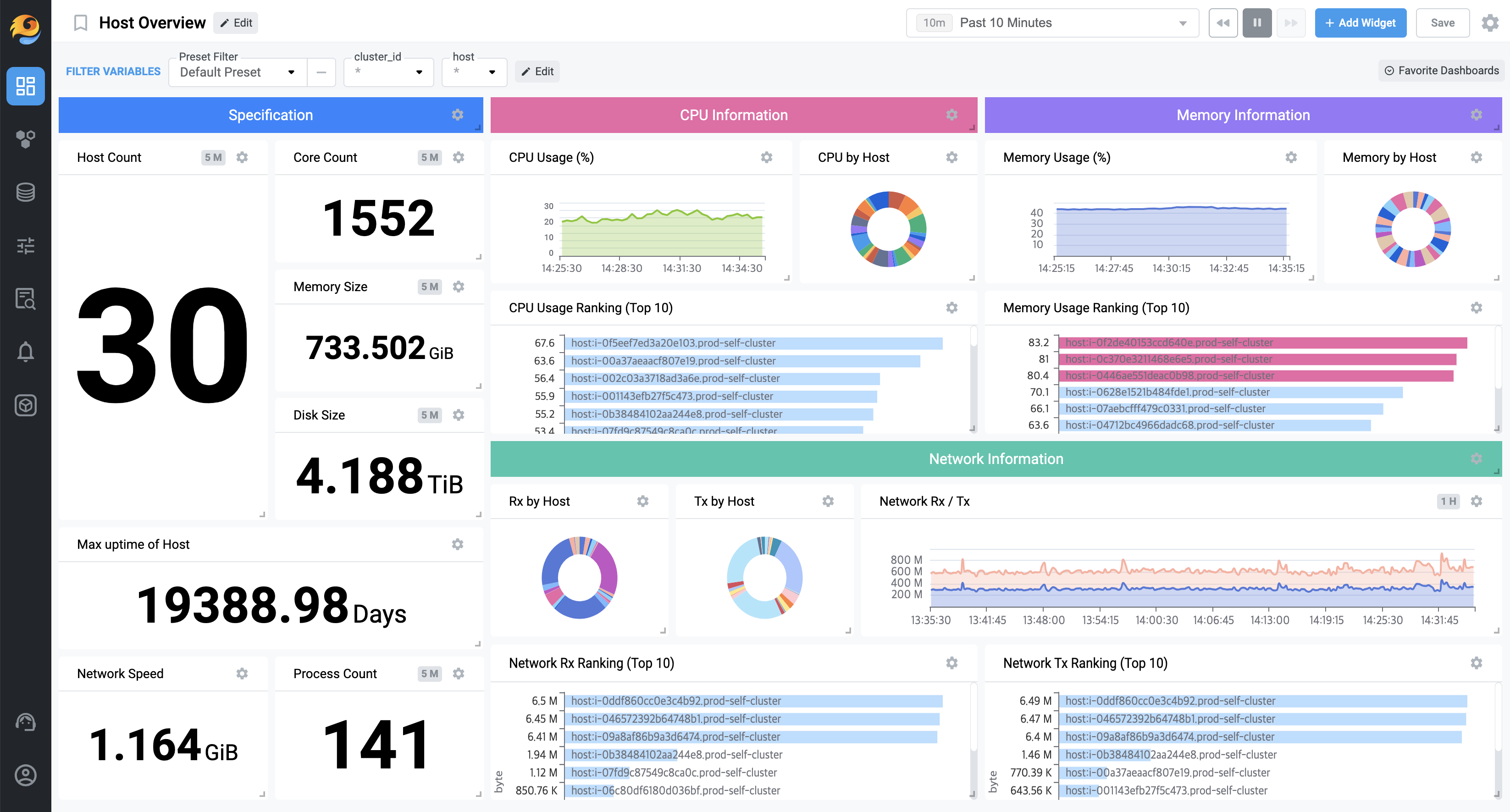Pause the live dashboard refresh
Image resolution: width=1510 pixels, height=812 pixels.
tap(1257, 23)
